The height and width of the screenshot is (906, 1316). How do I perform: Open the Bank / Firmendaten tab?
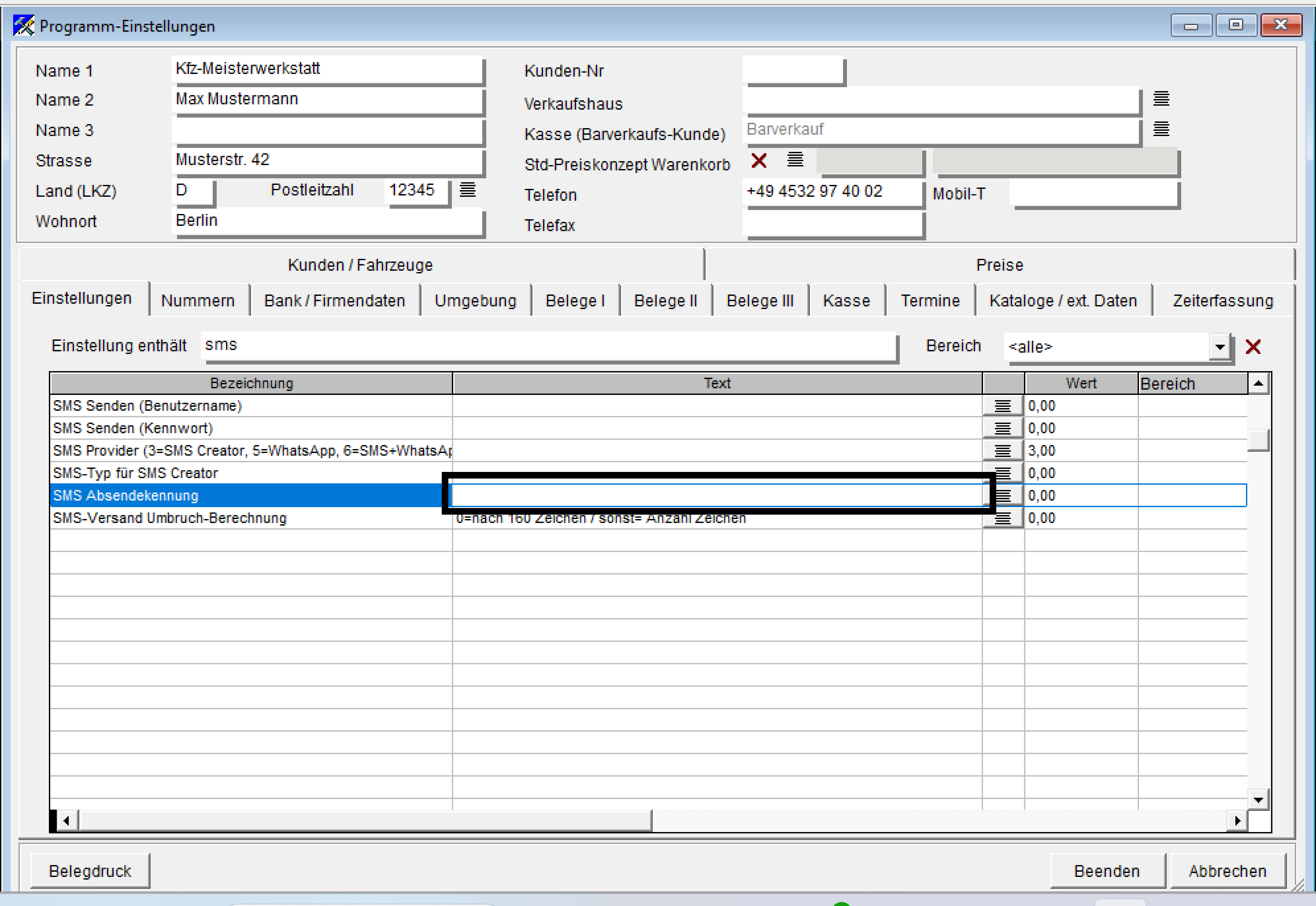pyautogui.click(x=335, y=300)
